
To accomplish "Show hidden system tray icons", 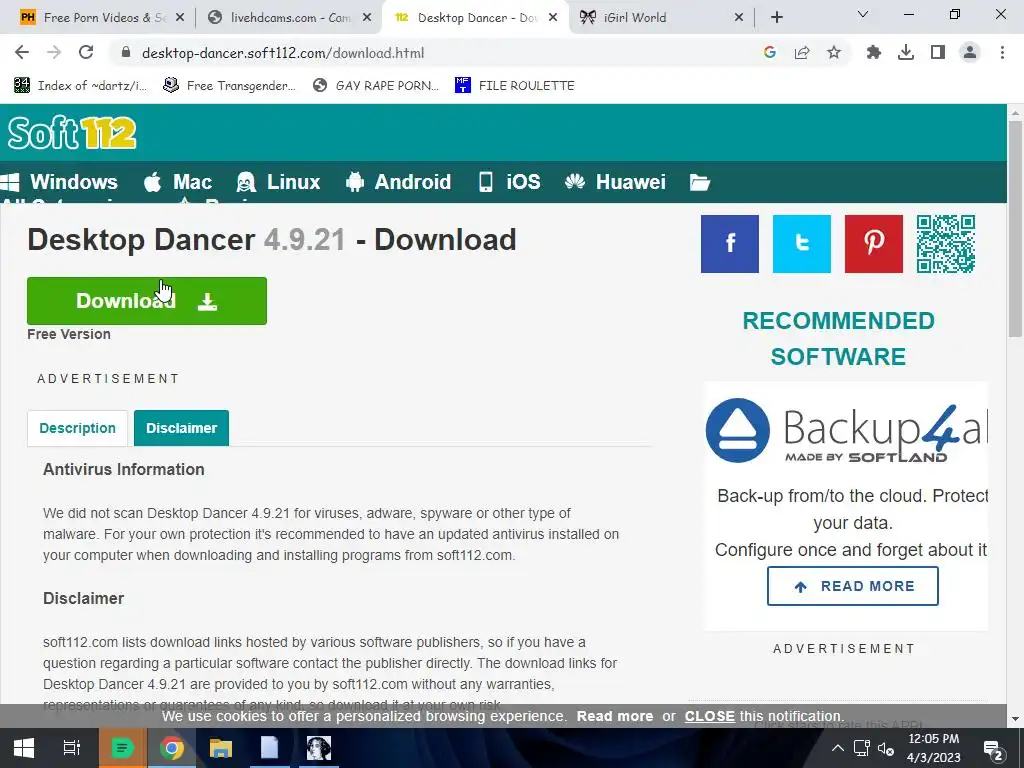I will pos(838,748).
